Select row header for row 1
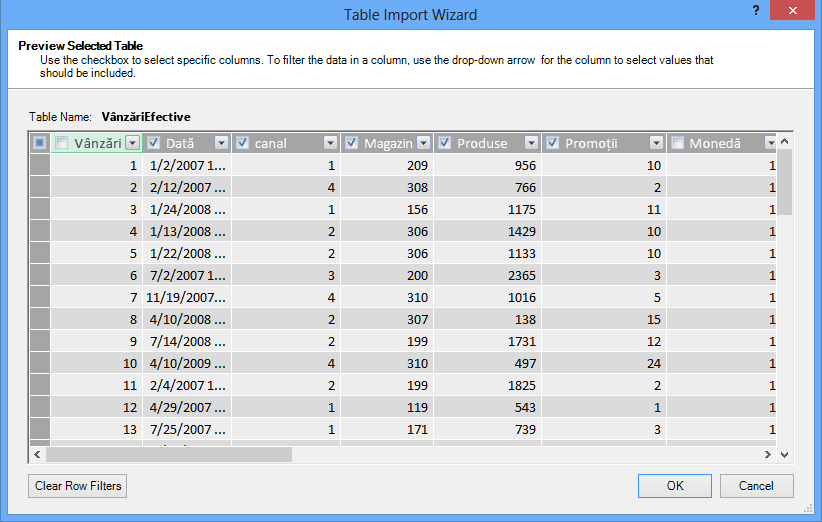This screenshot has width=822, height=522. [x=40, y=165]
